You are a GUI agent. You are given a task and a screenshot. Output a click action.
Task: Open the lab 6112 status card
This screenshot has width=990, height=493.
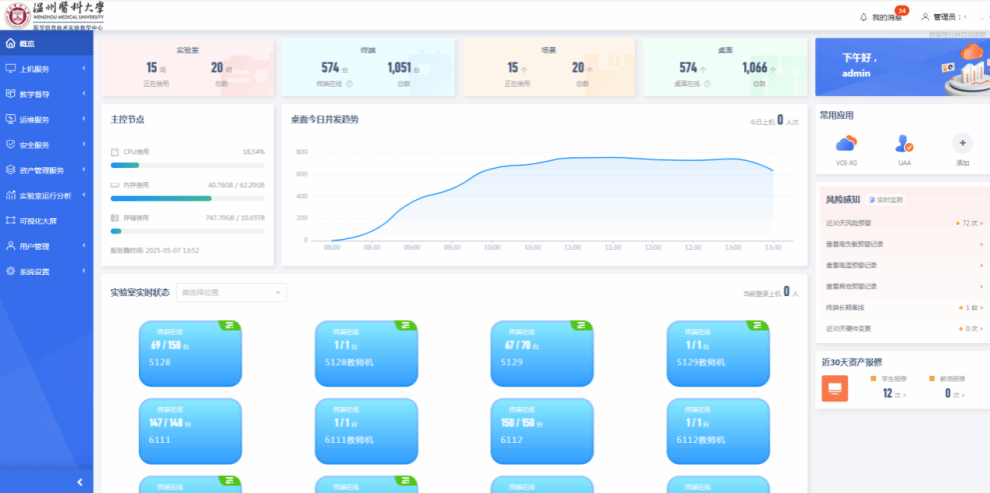coord(542,431)
